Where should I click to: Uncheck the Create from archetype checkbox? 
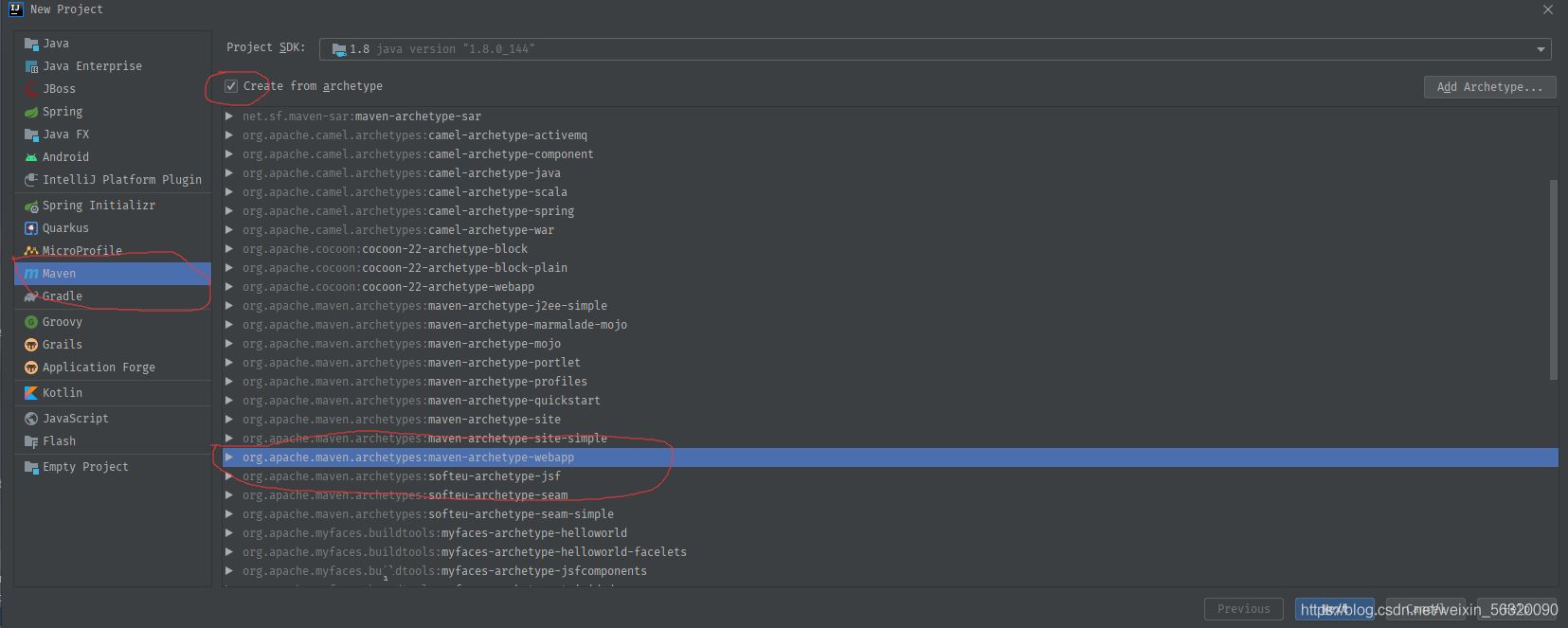231,86
